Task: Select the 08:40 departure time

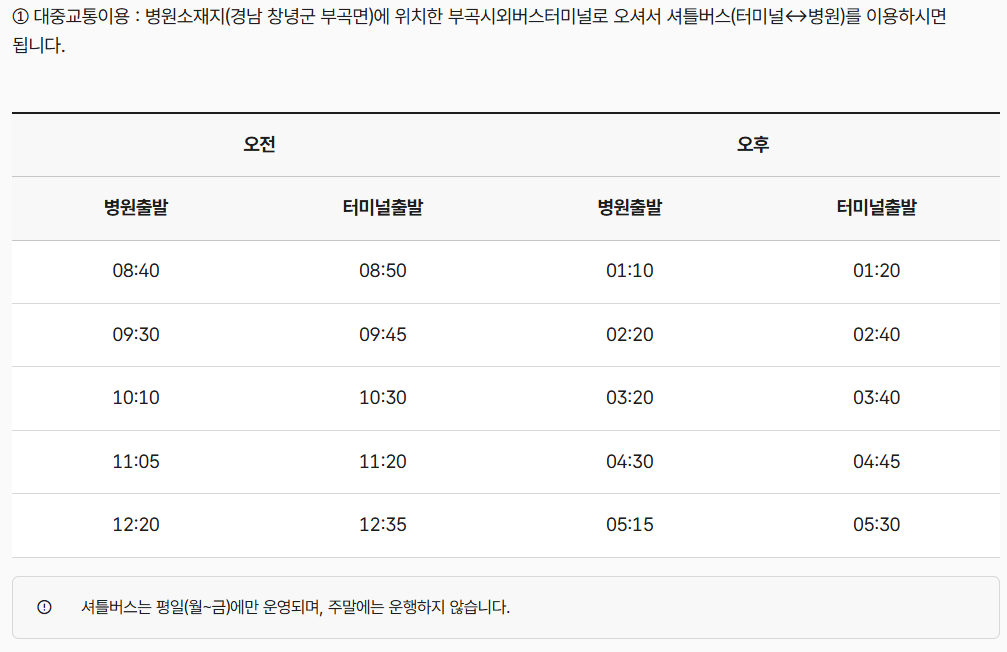Action: [x=134, y=270]
